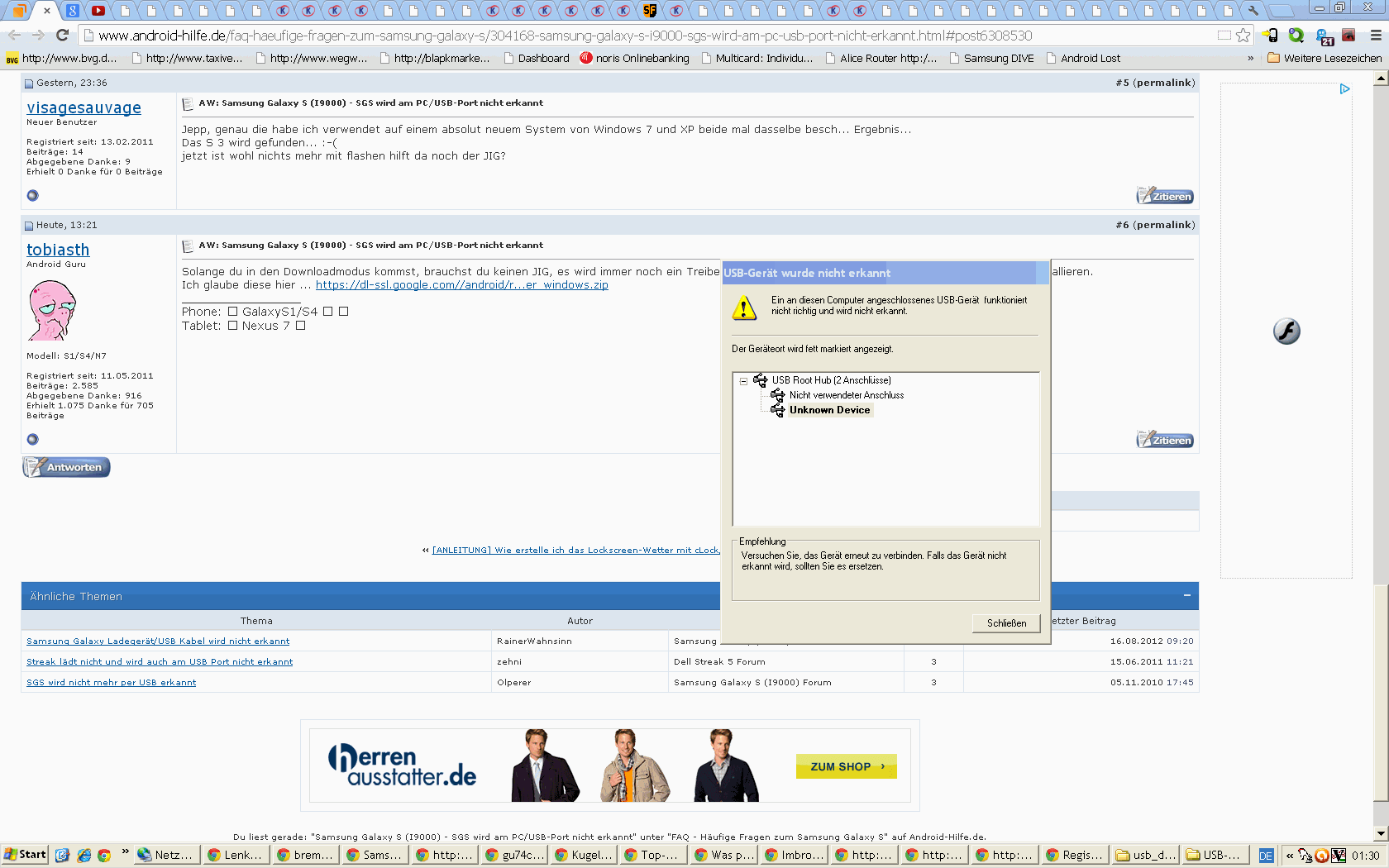The image size is (1389, 868).
Task: Click Schließen to close USB dialog
Action: coord(1006,623)
